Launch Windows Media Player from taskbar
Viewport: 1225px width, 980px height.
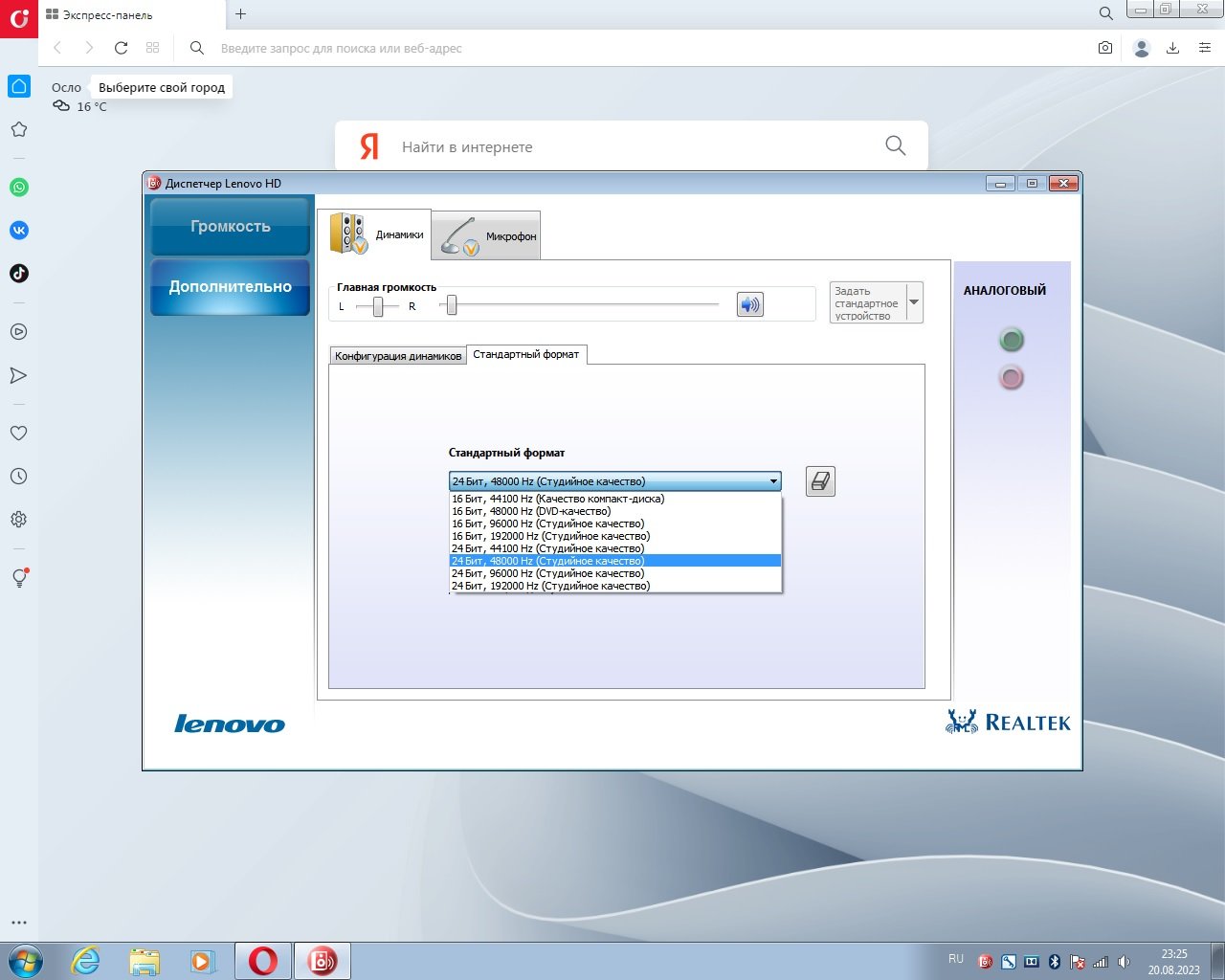click(203, 961)
